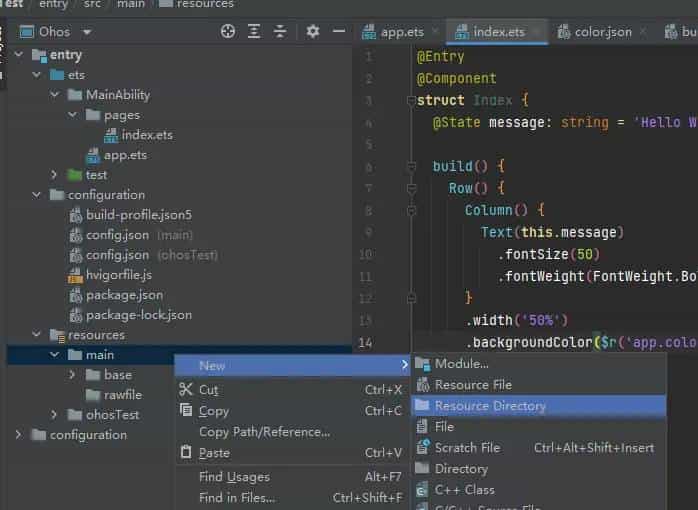Viewport: 698px width, 510px height.
Task: Switch to the color.json editor tab
Action: pyautogui.click(x=602, y=32)
